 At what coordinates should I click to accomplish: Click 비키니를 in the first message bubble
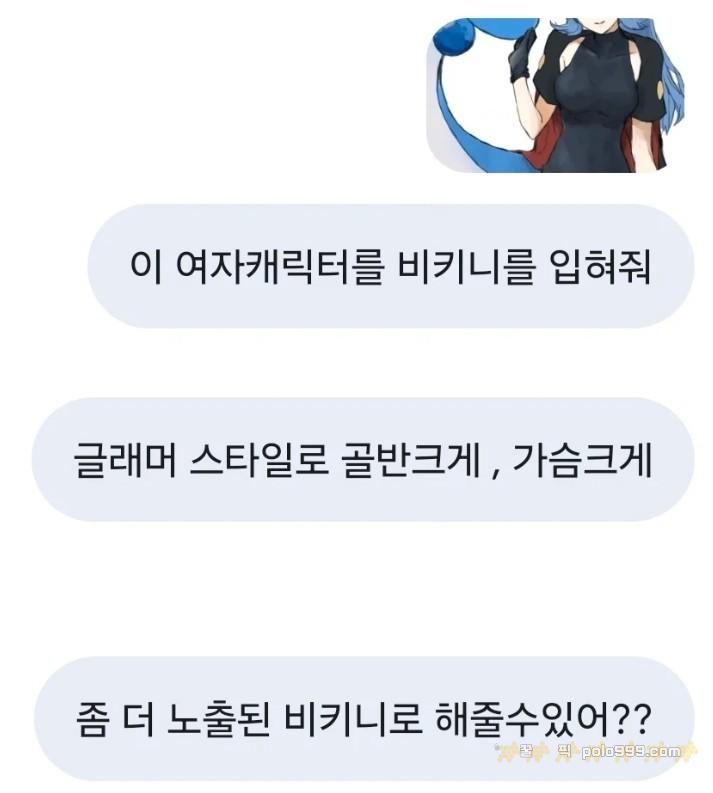(x=465, y=266)
